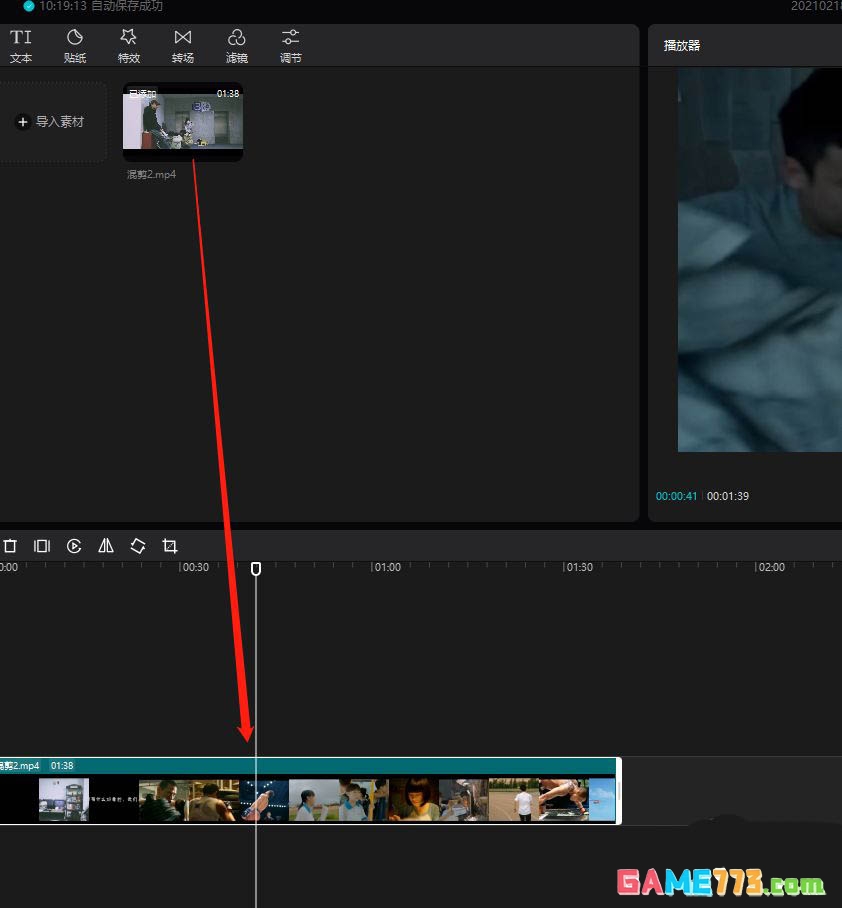The image size is (842, 908).
Task: Open the 调节 (Adjust) panel
Action: (291, 45)
